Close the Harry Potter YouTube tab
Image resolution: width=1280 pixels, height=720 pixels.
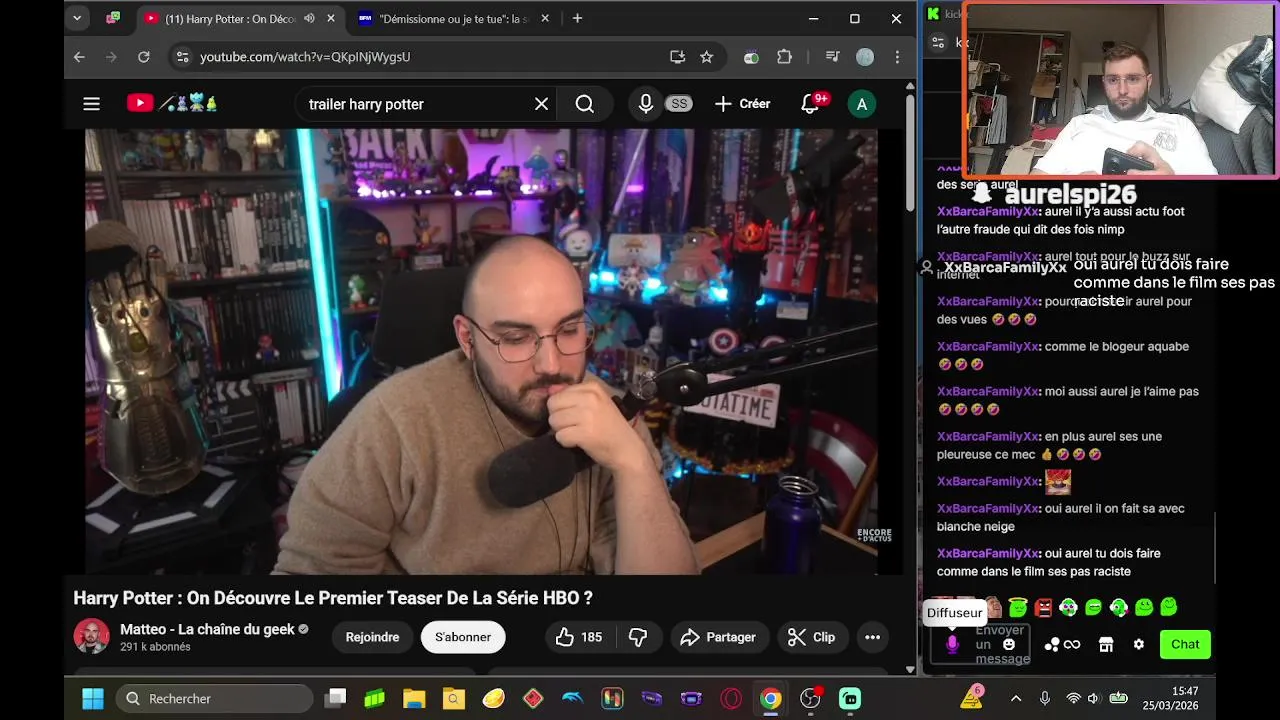click(331, 18)
